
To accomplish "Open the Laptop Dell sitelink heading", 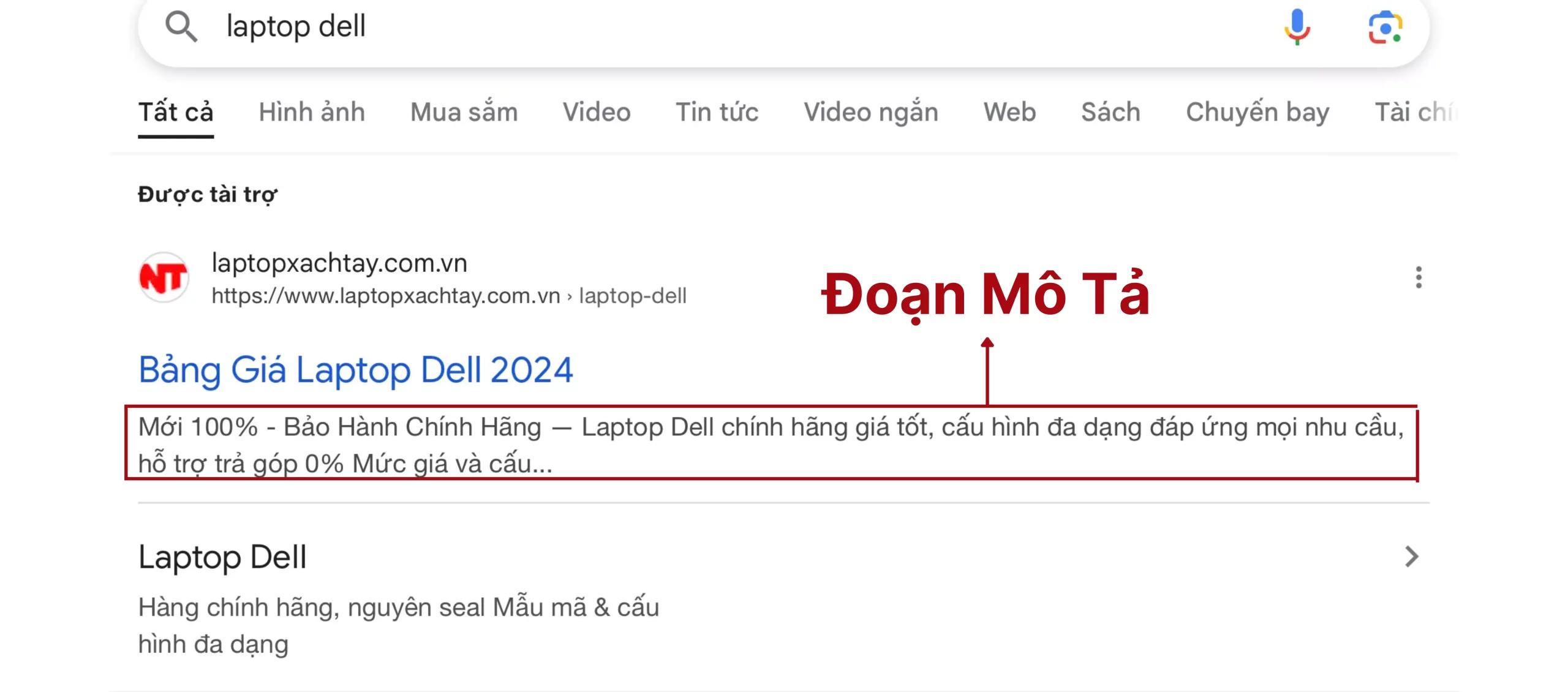I will coord(222,557).
